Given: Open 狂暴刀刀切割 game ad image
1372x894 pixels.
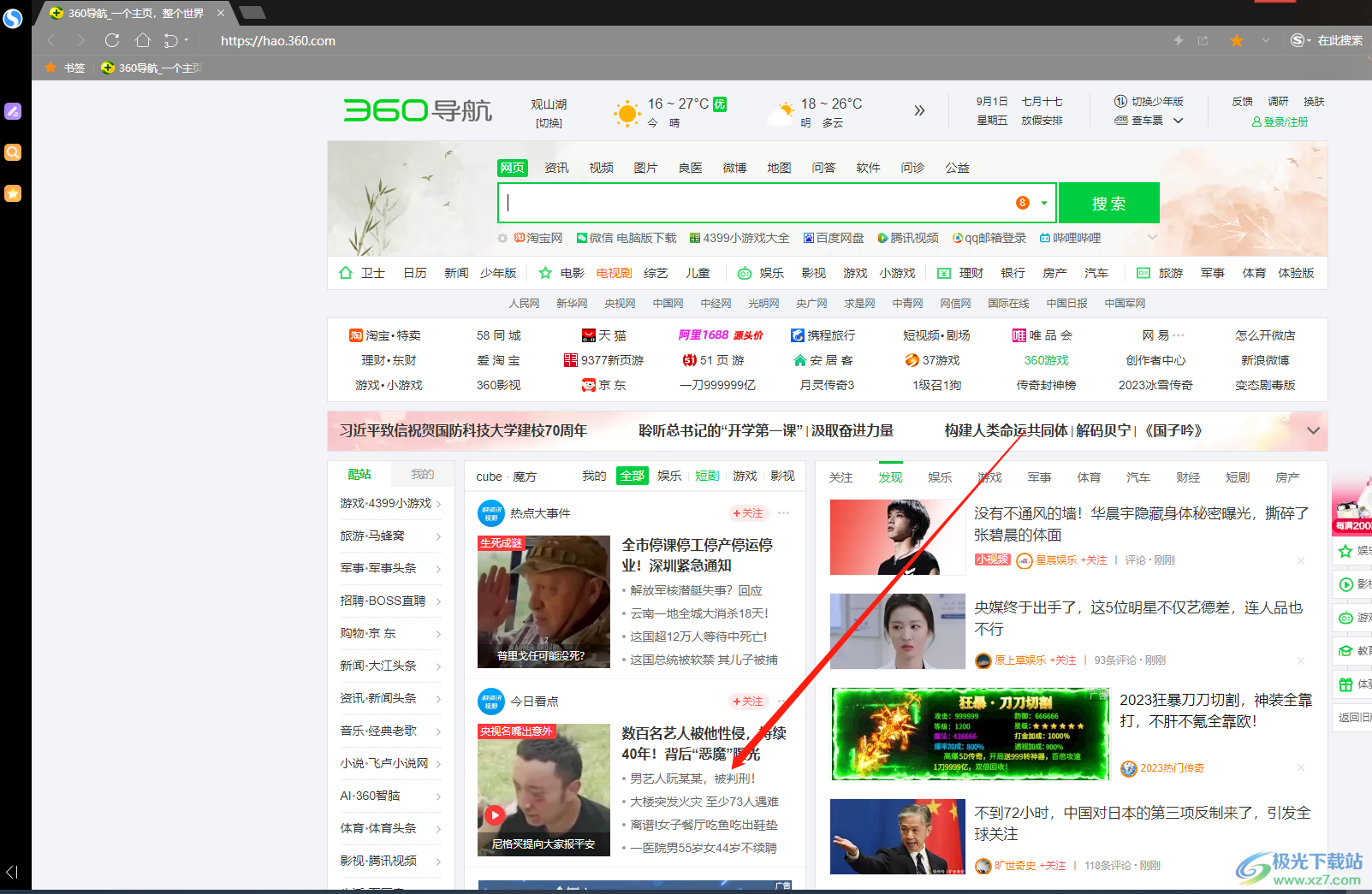Looking at the screenshot, I should pyautogui.click(x=971, y=734).
